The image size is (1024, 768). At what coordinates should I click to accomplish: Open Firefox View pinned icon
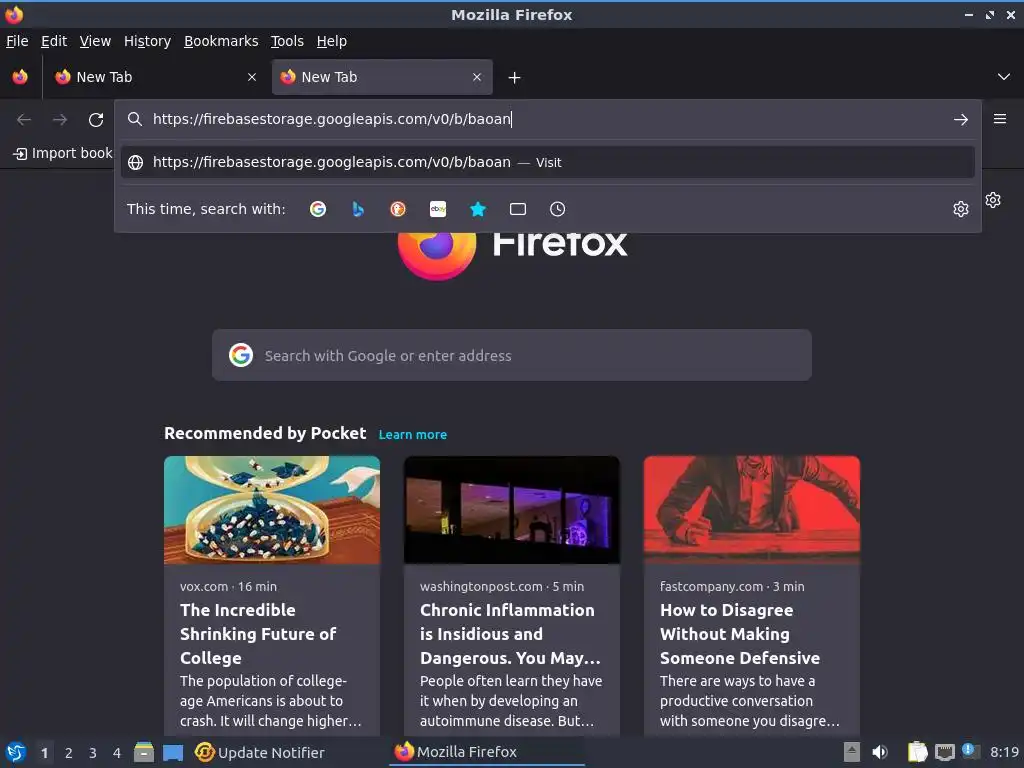[20, 77]
